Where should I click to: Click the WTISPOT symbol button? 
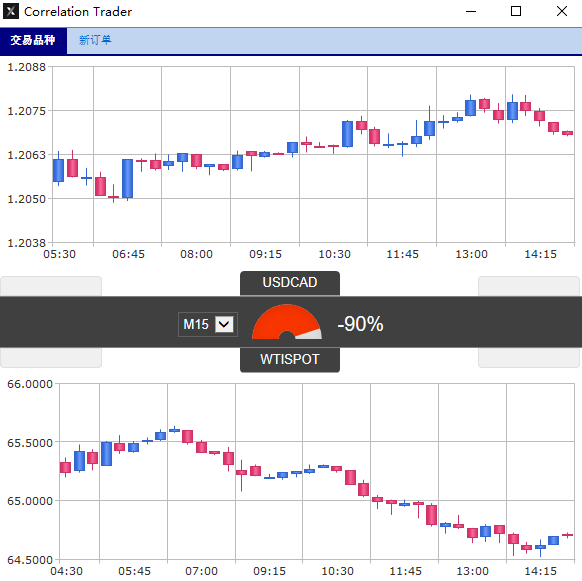(290, 359)
